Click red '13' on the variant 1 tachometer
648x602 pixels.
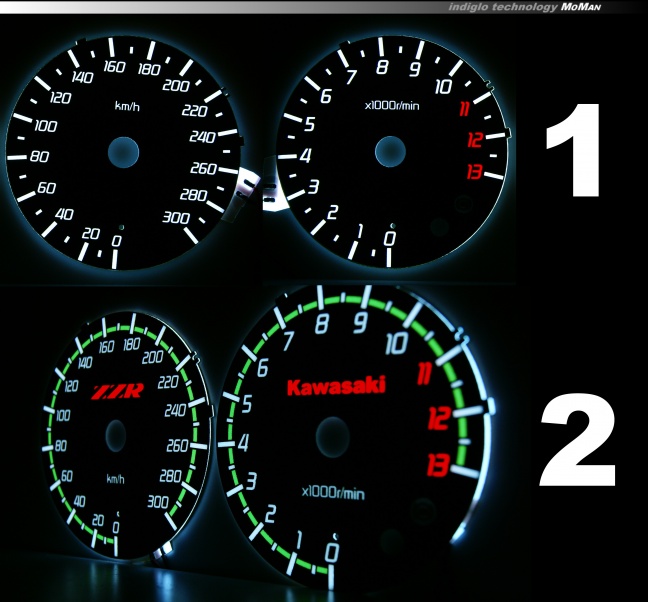(x=474, y=171)
